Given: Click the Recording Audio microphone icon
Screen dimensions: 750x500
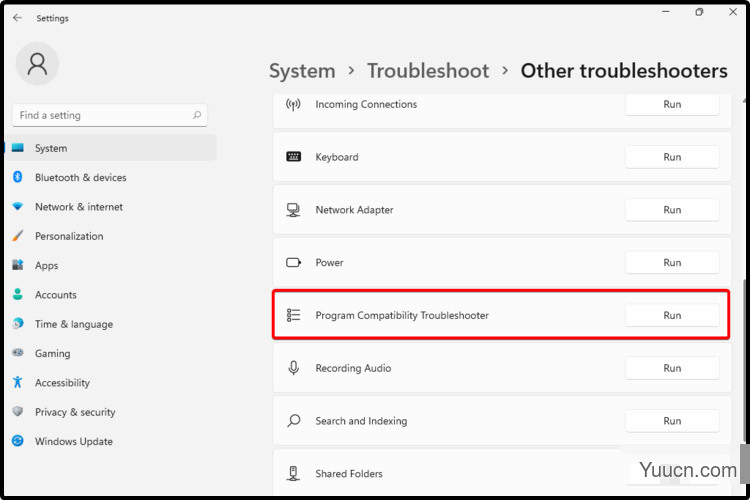Looking at the screenshot, I should 293,368.
